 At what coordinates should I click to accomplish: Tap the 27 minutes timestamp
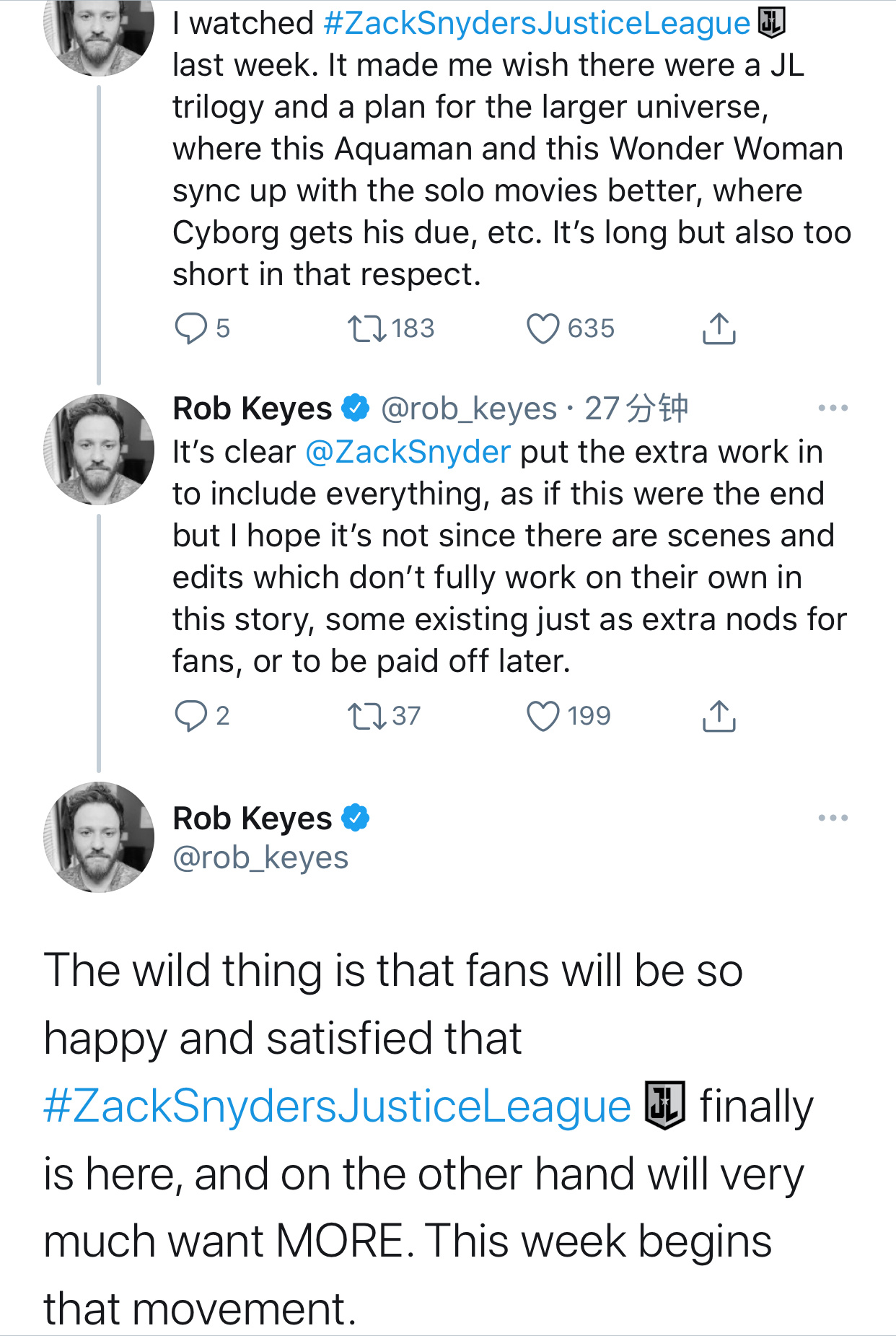pos(636,409)
